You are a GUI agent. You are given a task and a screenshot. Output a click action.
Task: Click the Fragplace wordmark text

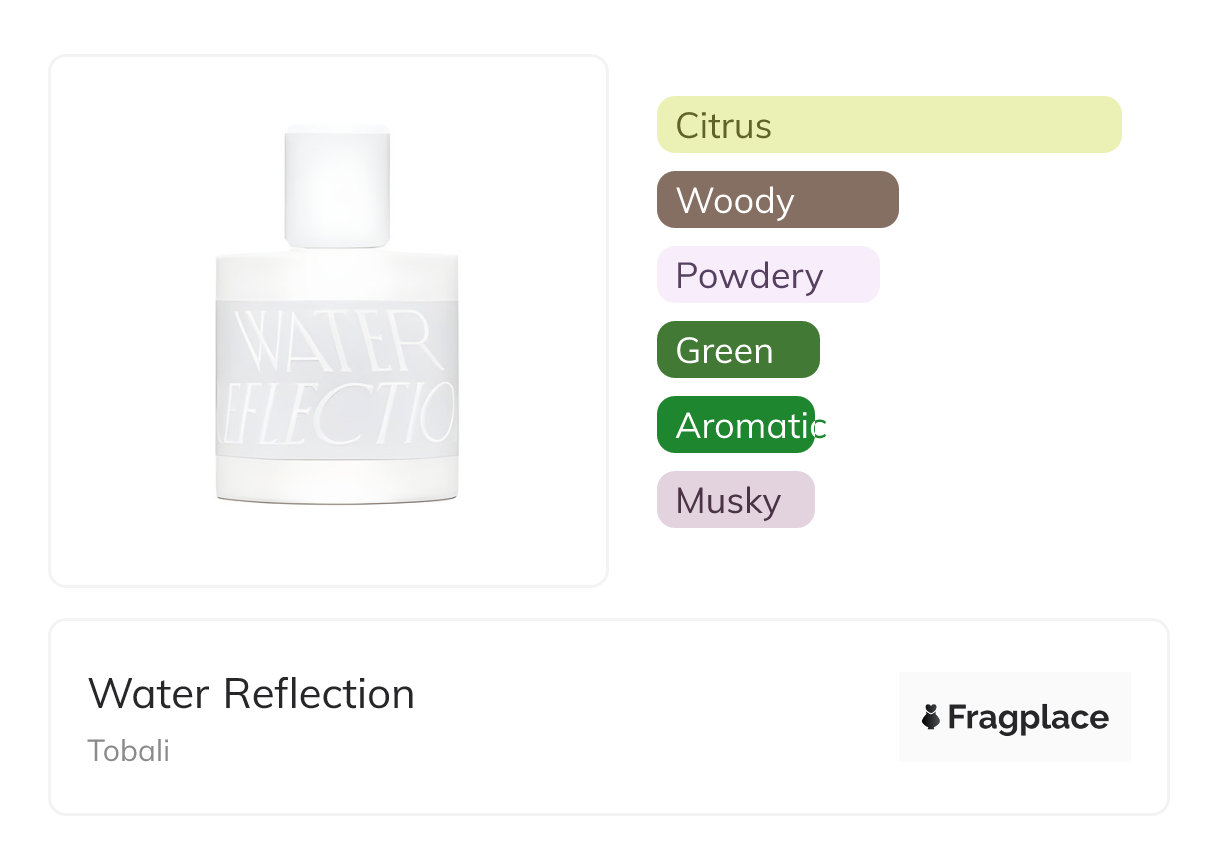(1028, 718)
